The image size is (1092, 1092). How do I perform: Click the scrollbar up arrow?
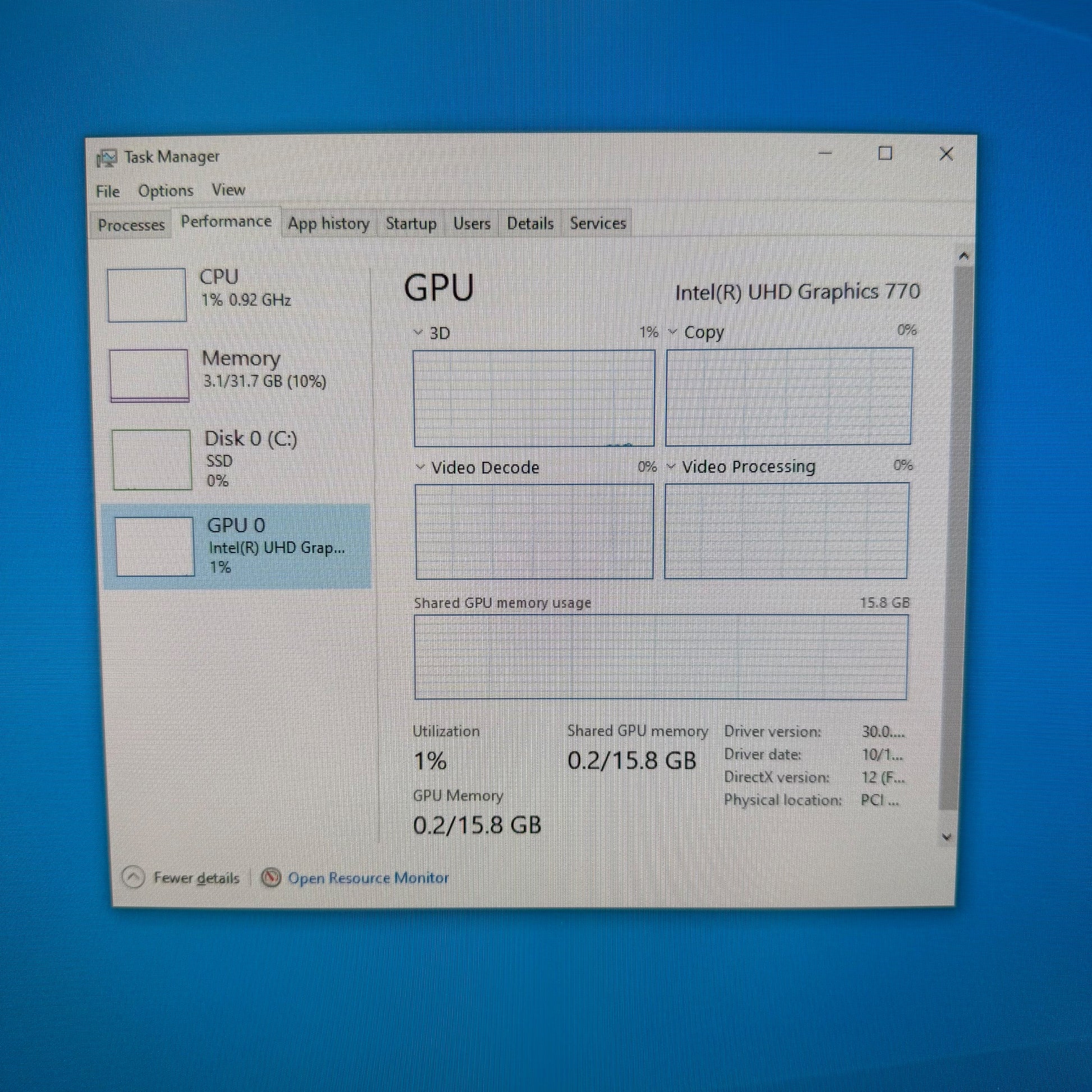tap(963, 256)
